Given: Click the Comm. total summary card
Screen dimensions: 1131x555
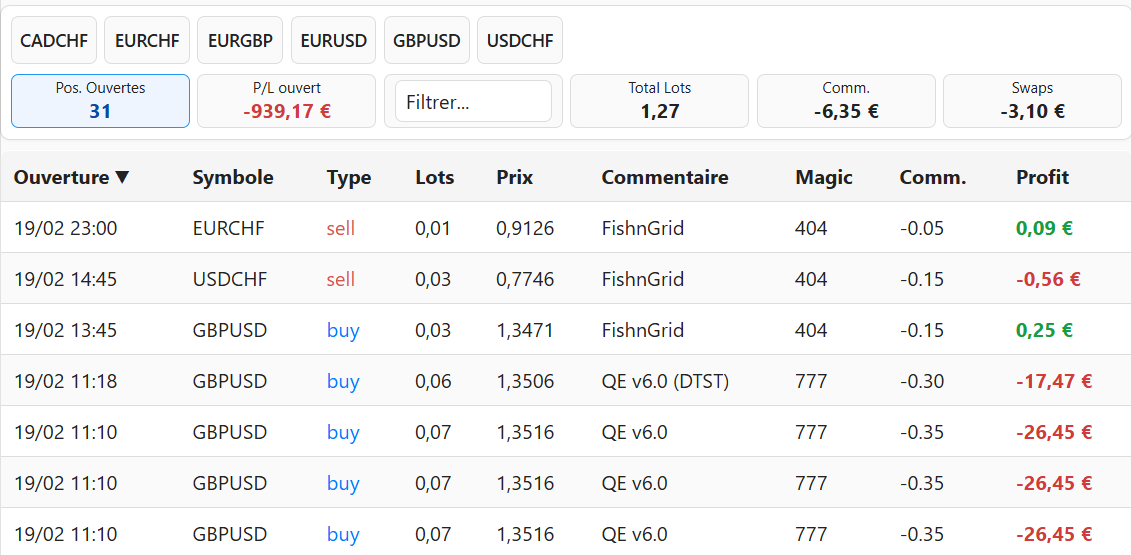Looking at the screenshot, I should [x=846, y=101].
